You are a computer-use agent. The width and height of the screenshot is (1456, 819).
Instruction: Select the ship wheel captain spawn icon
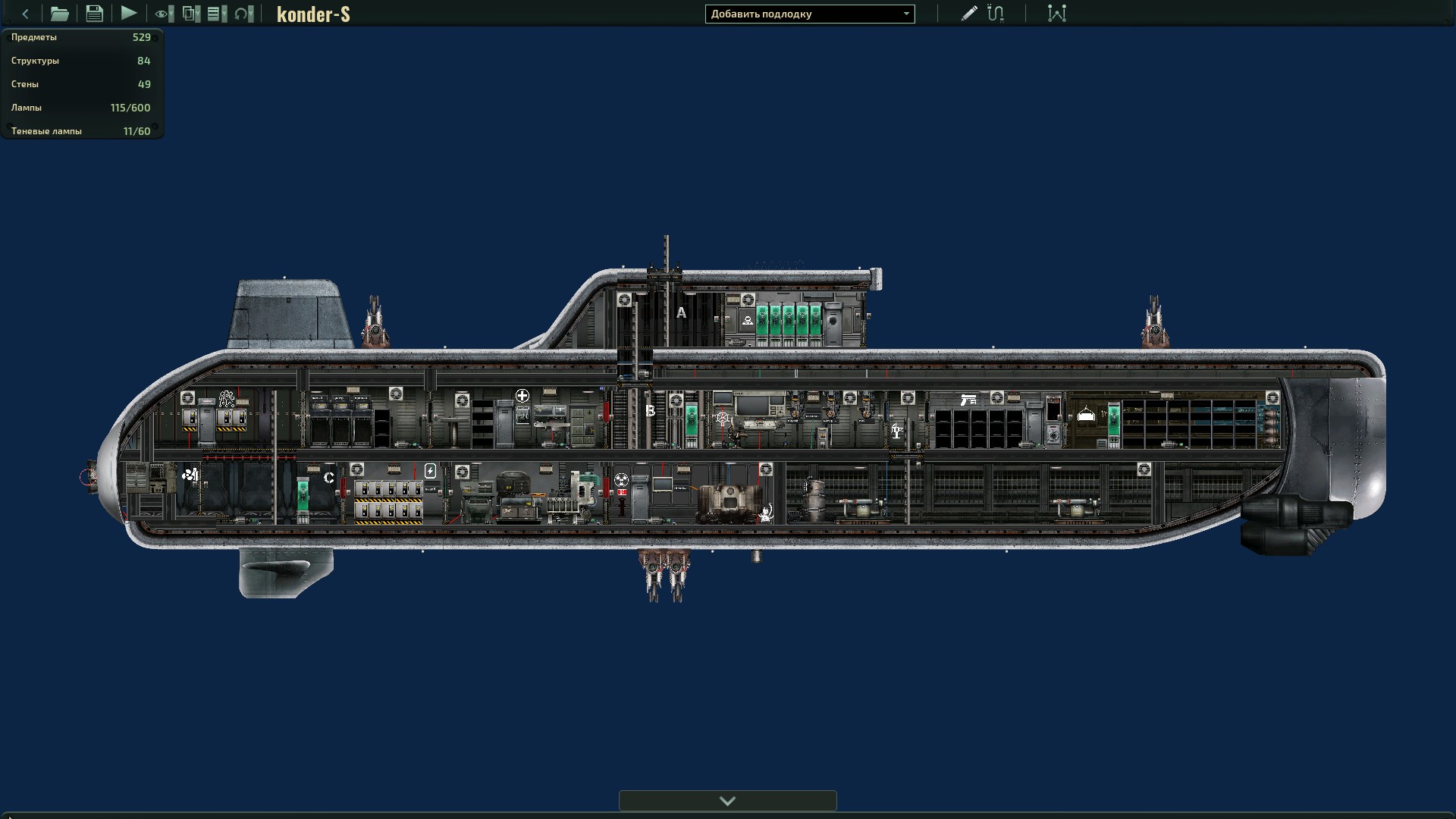pyautogui.click(x=723, y=418)
